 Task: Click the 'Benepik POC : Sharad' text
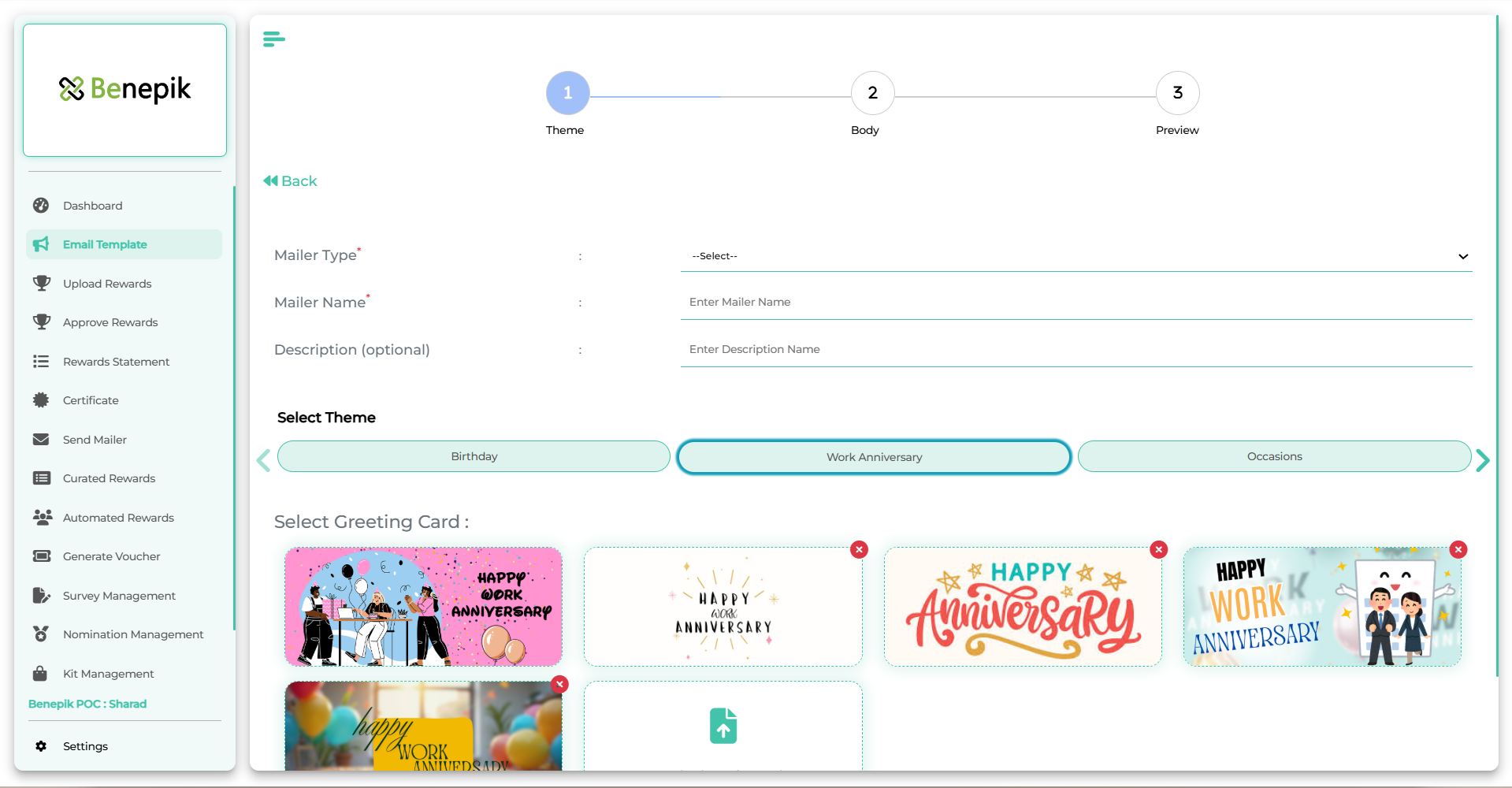pyautogui.click(x=87, y=704)
